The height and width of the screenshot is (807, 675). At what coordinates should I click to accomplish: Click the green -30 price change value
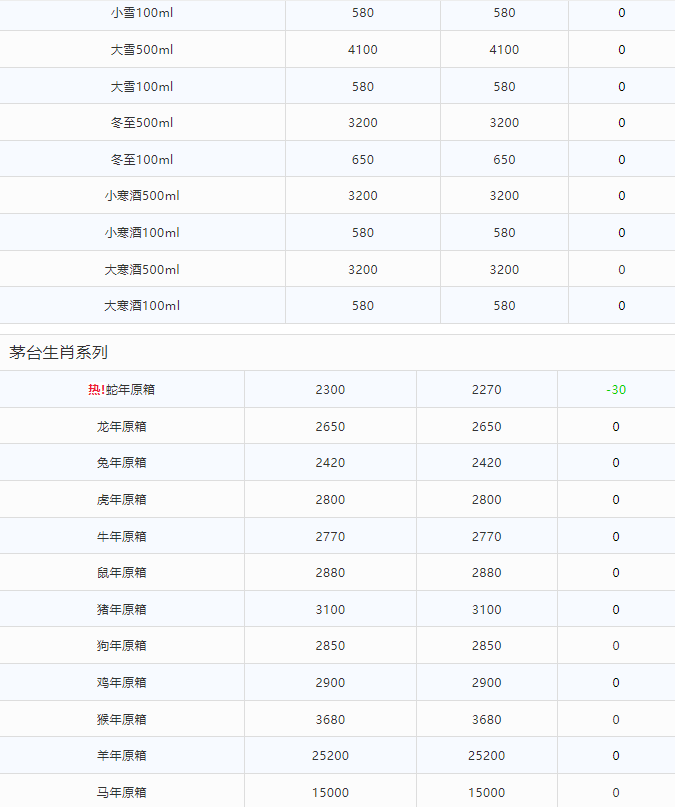[x=615, y=390]
